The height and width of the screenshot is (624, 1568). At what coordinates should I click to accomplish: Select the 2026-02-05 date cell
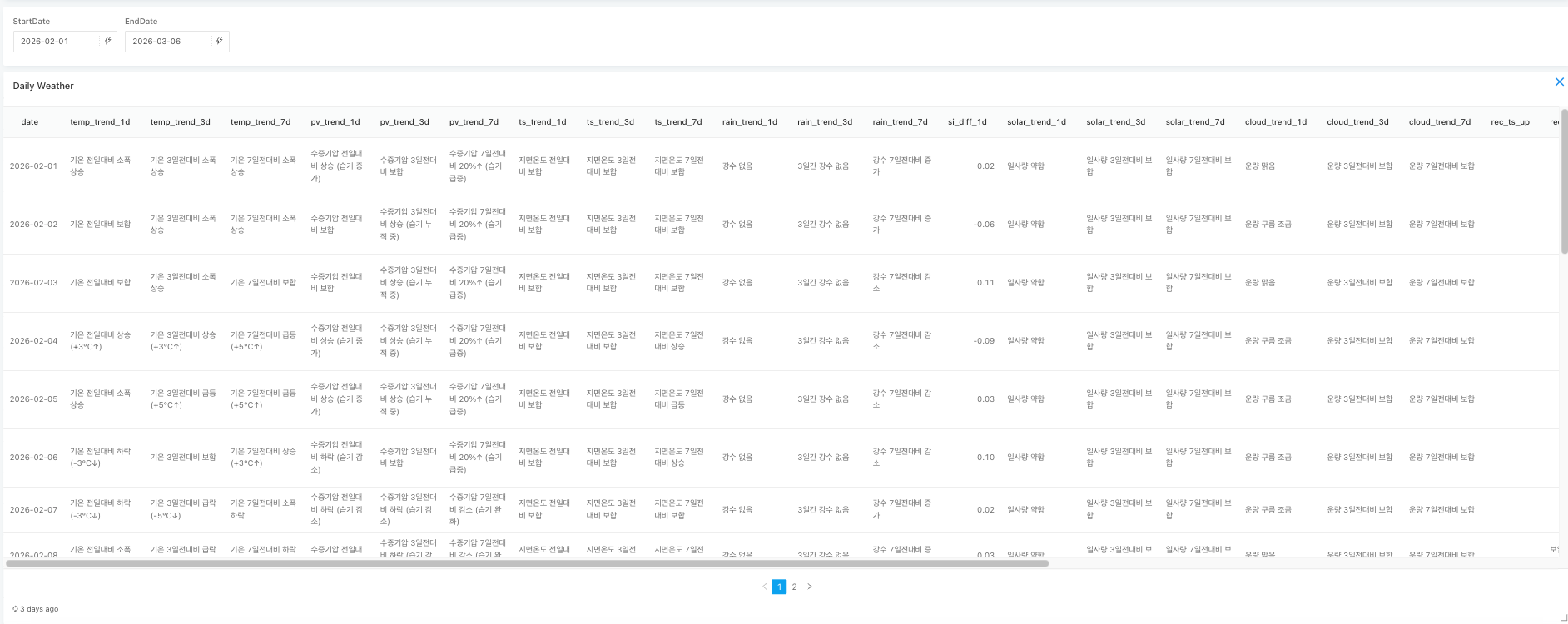33,399
